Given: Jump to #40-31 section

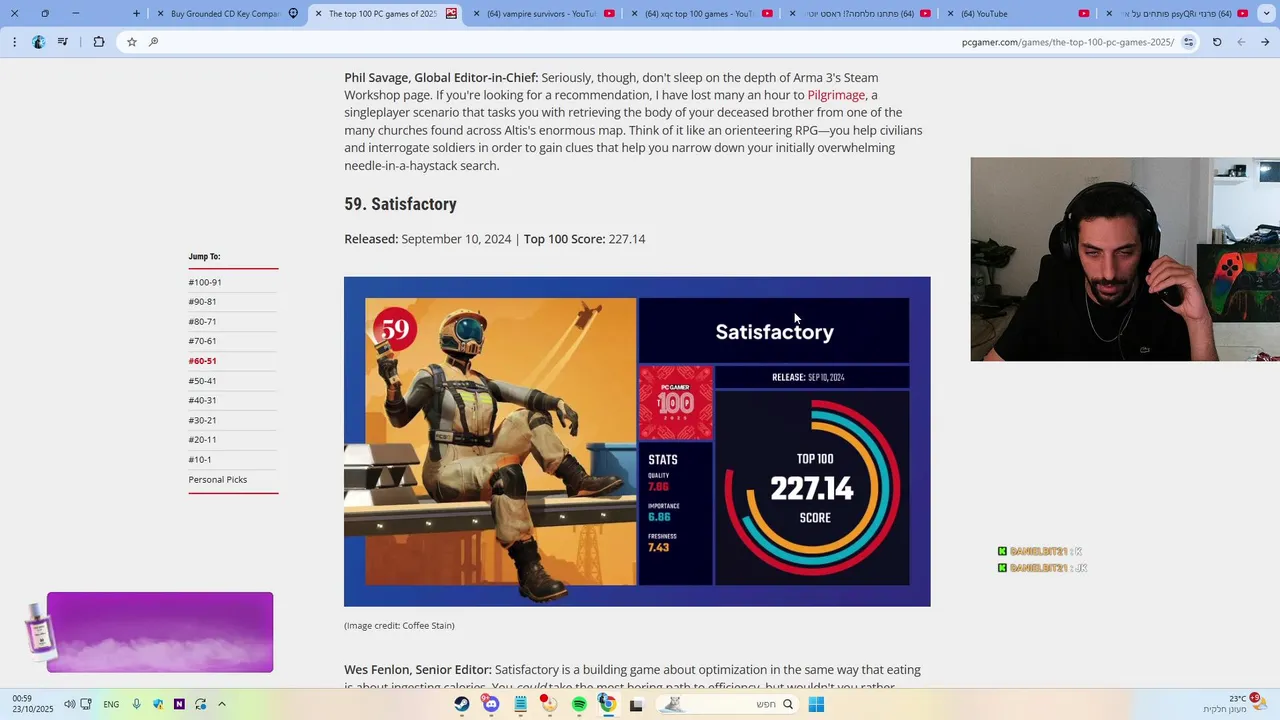Looking at the screenshot, I should pyautogui.click(x=202, y=400).
